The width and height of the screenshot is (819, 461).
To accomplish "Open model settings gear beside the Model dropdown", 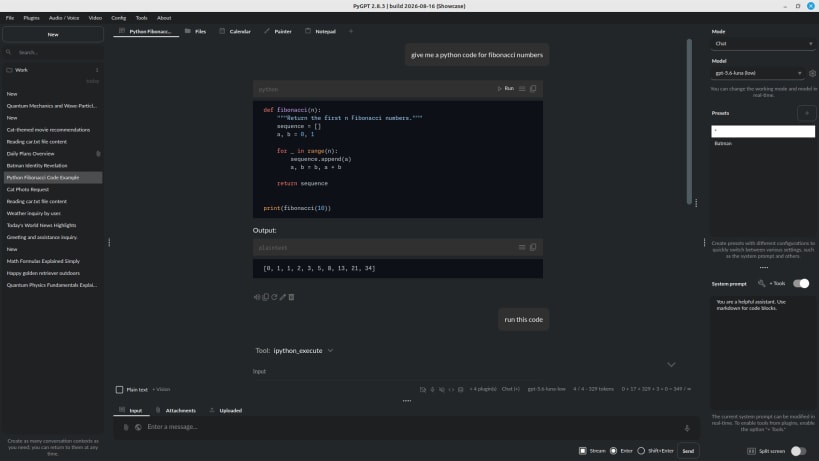I will [812, 74].
